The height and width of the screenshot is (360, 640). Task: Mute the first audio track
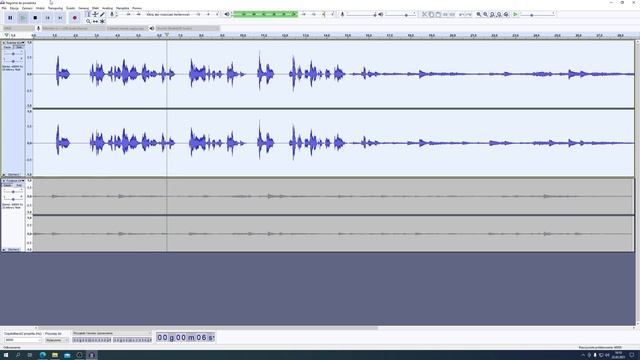(x=8, y=47)
